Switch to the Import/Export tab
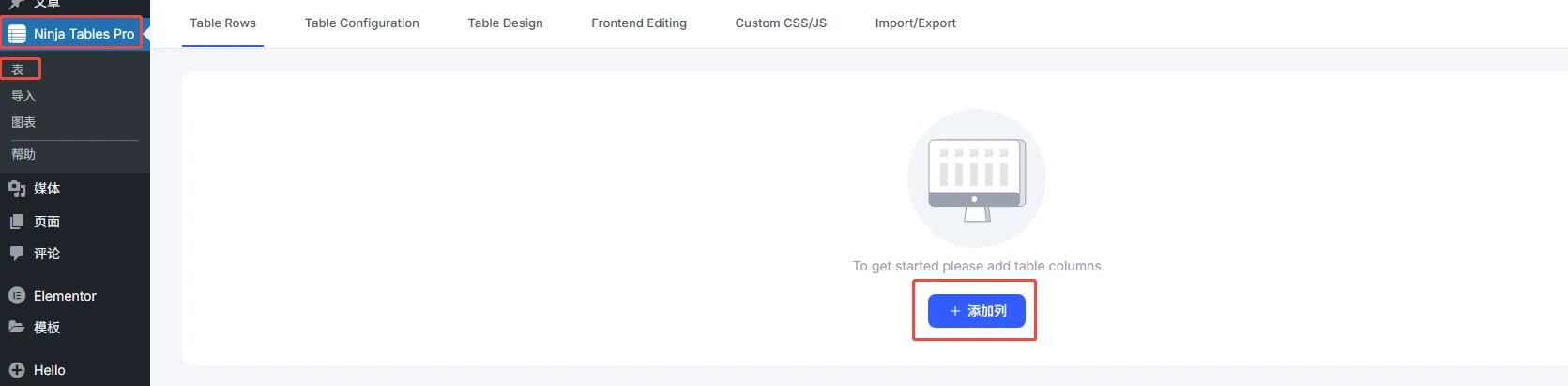1568x386 pixels. (x=915, y=23)
